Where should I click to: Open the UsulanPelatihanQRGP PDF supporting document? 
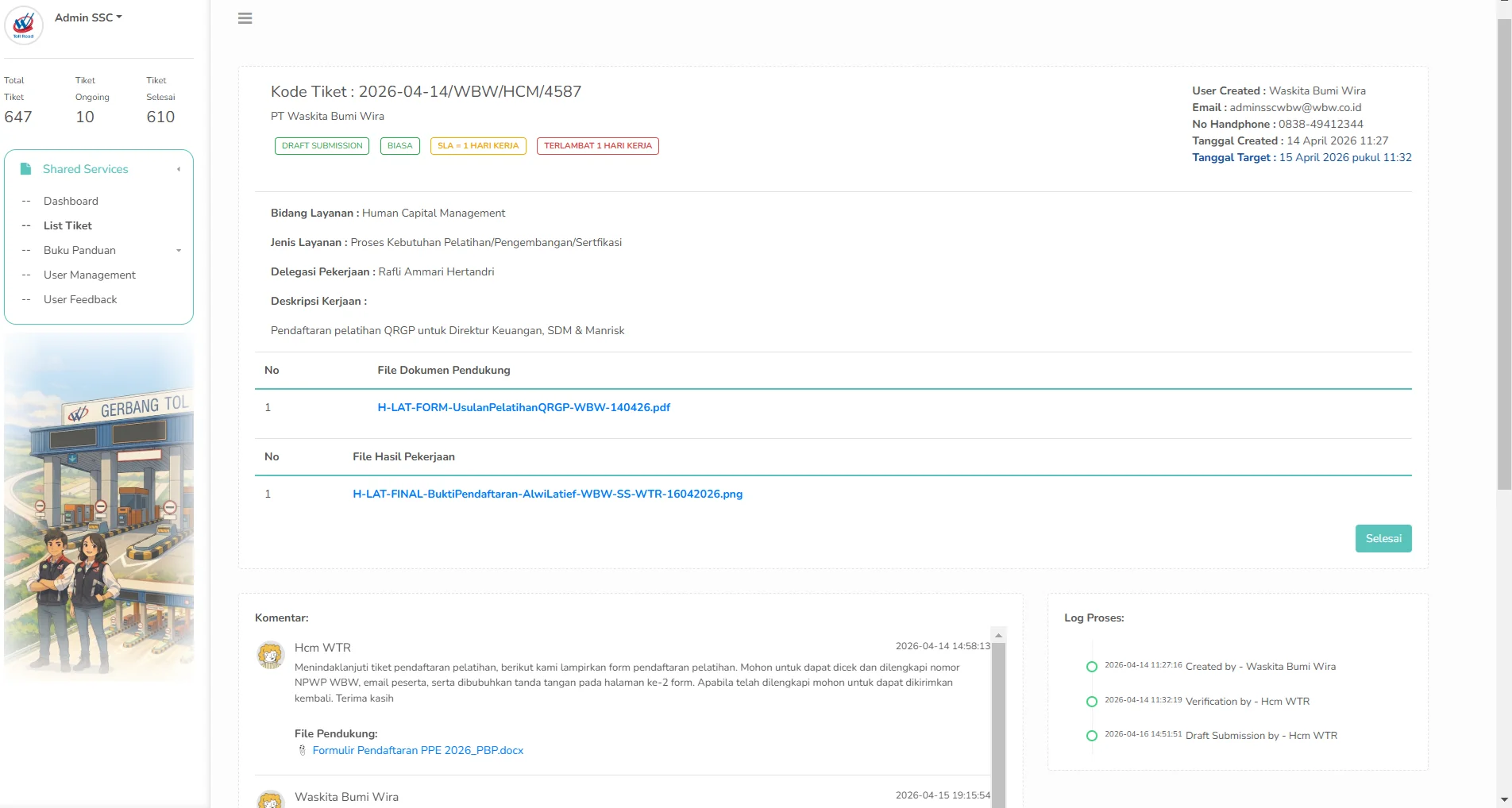[523, 407]
